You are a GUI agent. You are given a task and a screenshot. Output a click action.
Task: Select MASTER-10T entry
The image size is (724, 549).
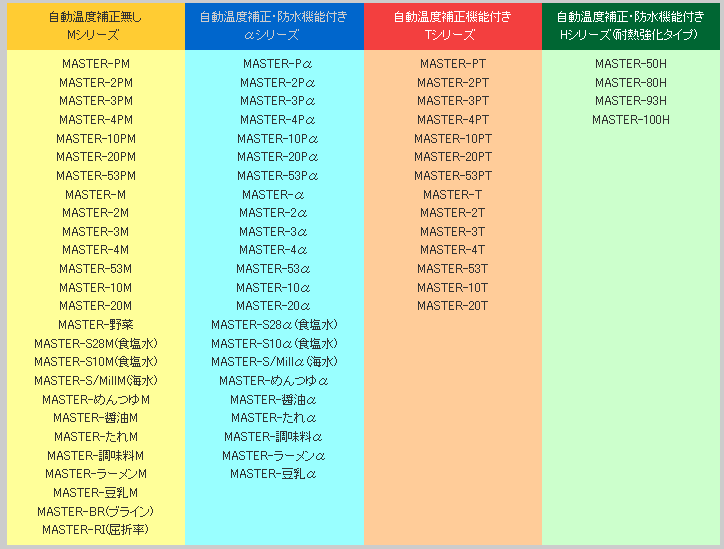tap(452, 287)
